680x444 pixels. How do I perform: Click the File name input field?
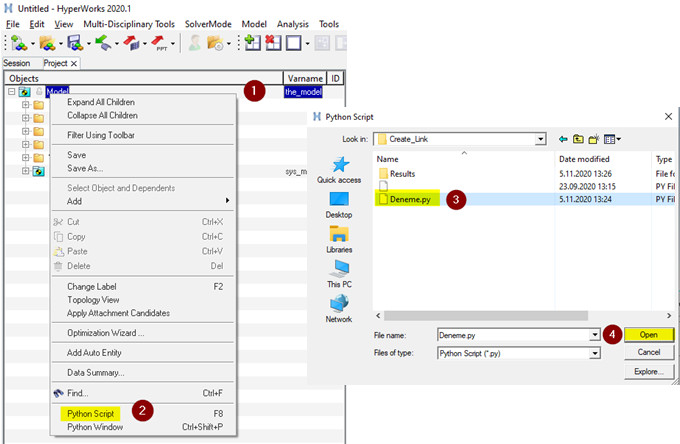(513, 335)
